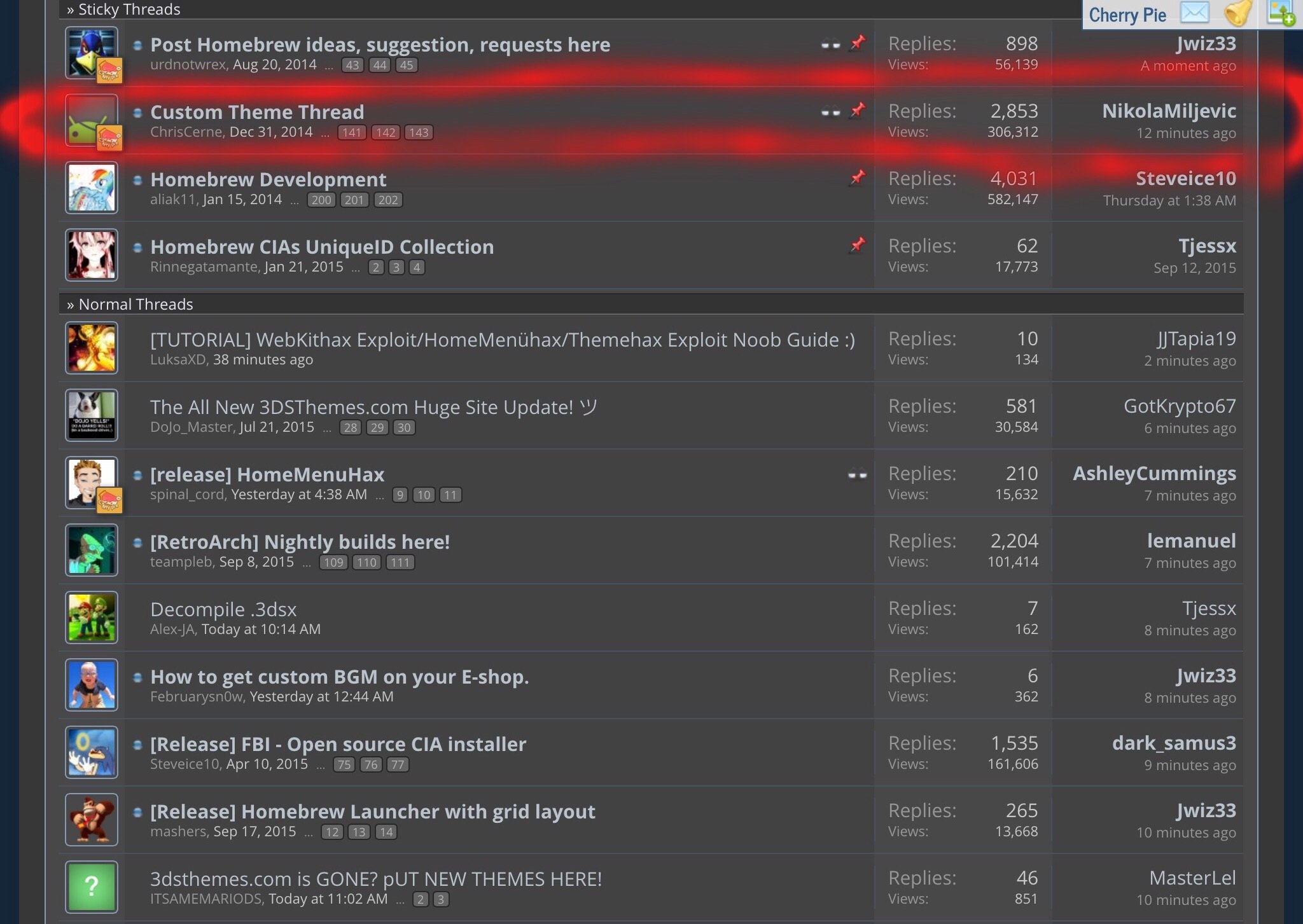1303x924 pixels.
Task: Go to page 30 of 3DSThemes Site Update
Action: 404,427
